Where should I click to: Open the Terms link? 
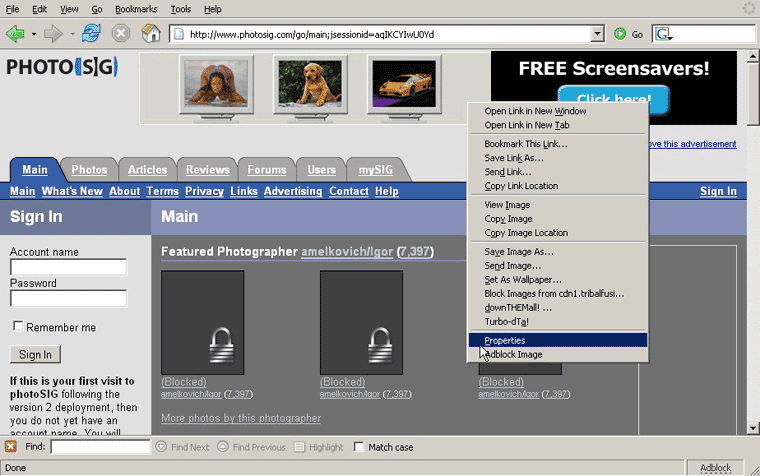[x=162, y=191]
